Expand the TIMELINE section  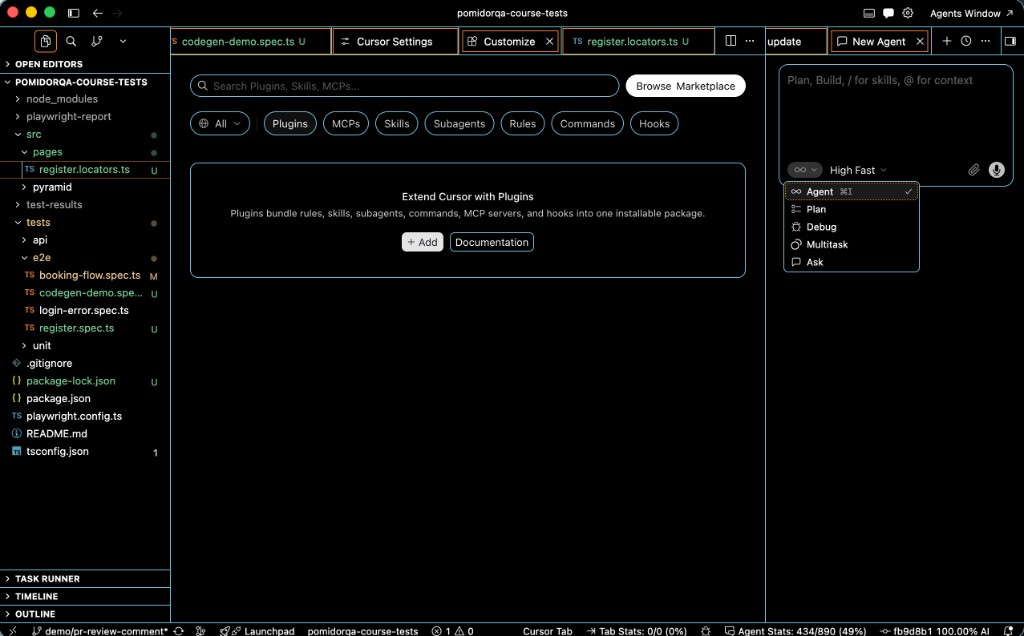(x=85, y=596)
